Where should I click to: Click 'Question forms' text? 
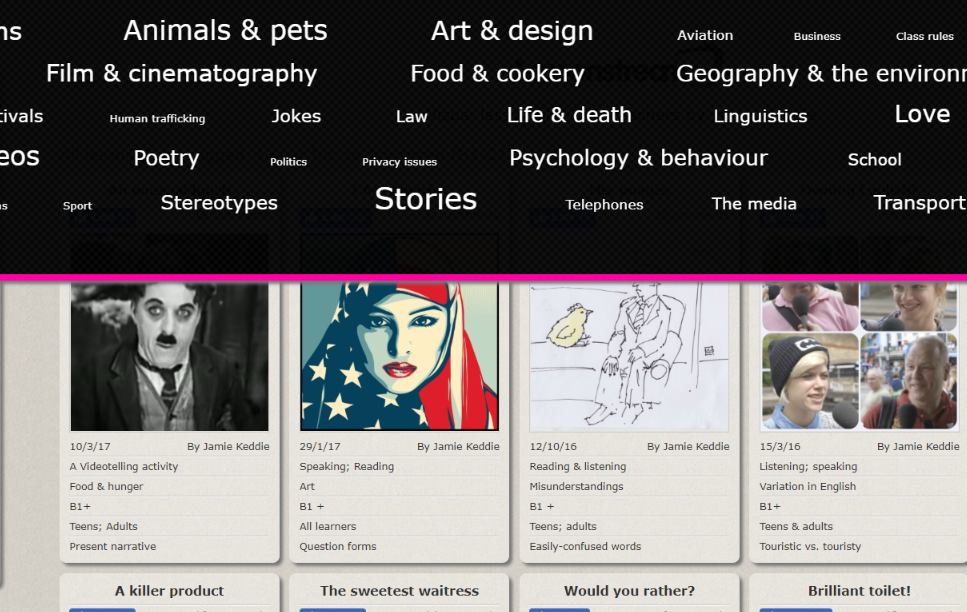[x=338, y=547]
